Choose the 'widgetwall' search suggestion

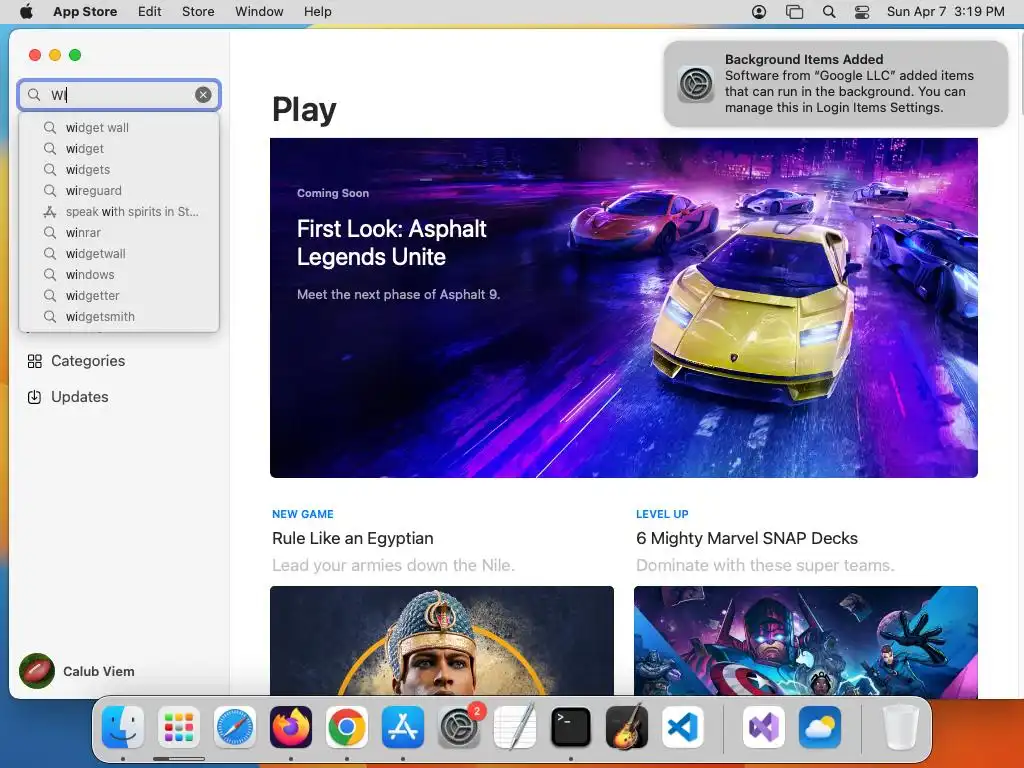pyautogui.click(x=120, y=253)
